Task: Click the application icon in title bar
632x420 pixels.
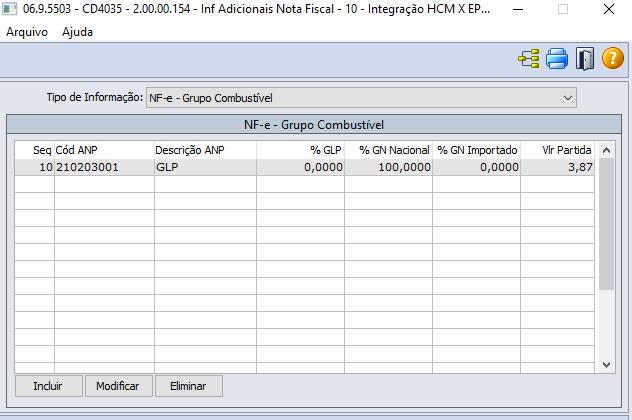Action: pyautogui.click(x=9, y=9)
